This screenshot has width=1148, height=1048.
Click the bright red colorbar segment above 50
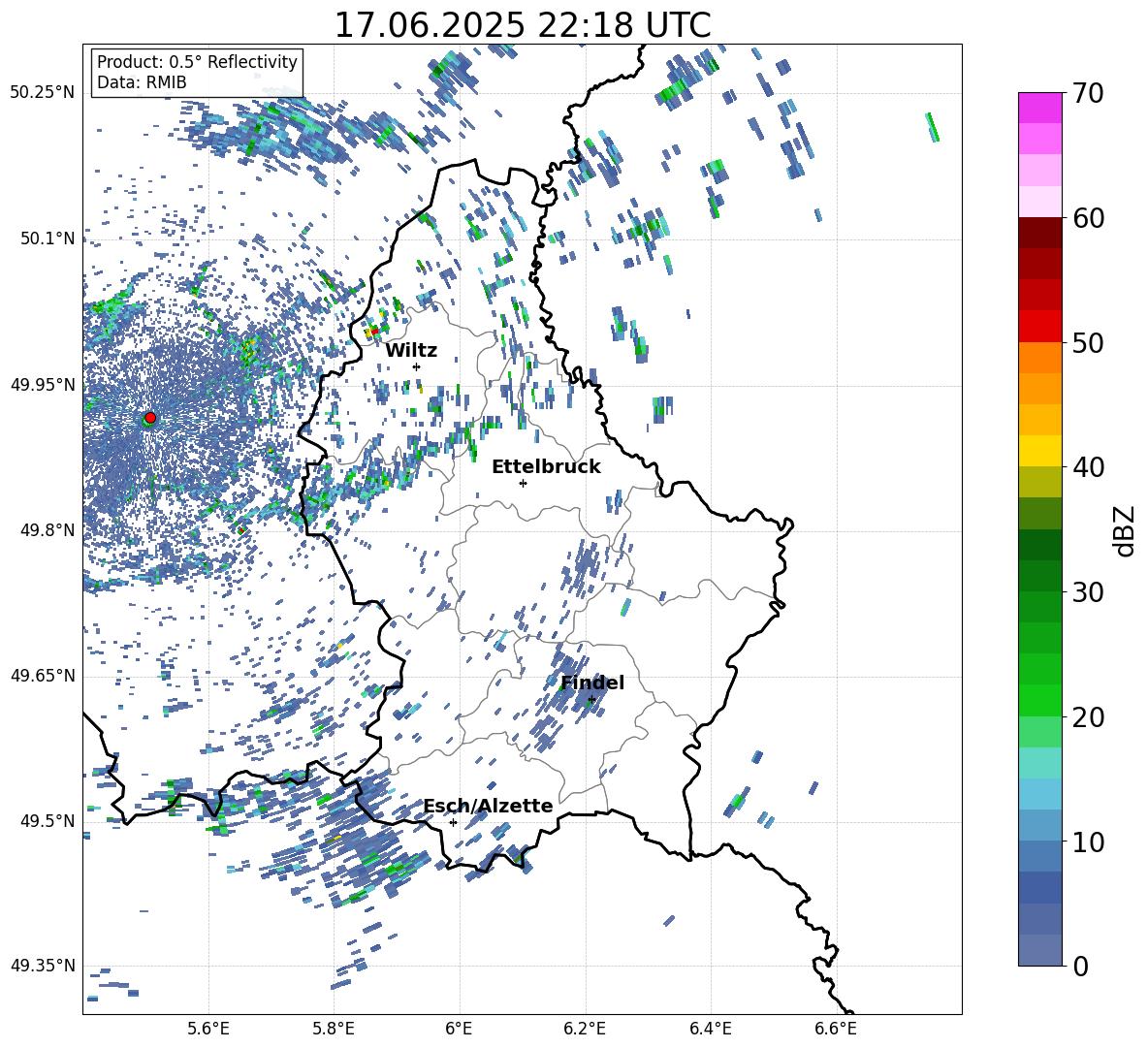(1039, 327)
